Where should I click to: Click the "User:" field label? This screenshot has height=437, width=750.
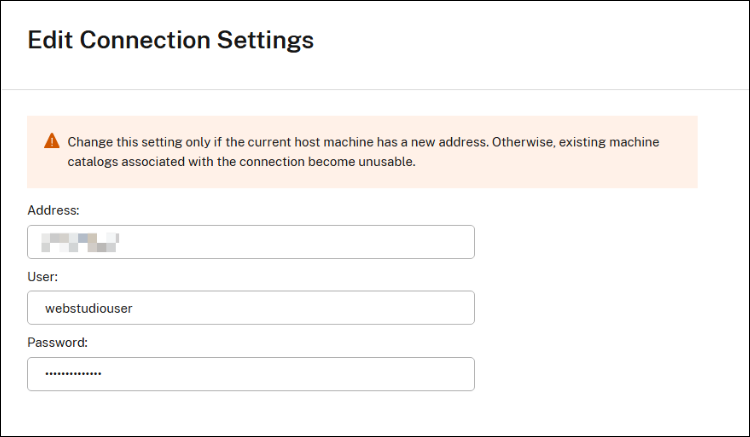point(45,277)
